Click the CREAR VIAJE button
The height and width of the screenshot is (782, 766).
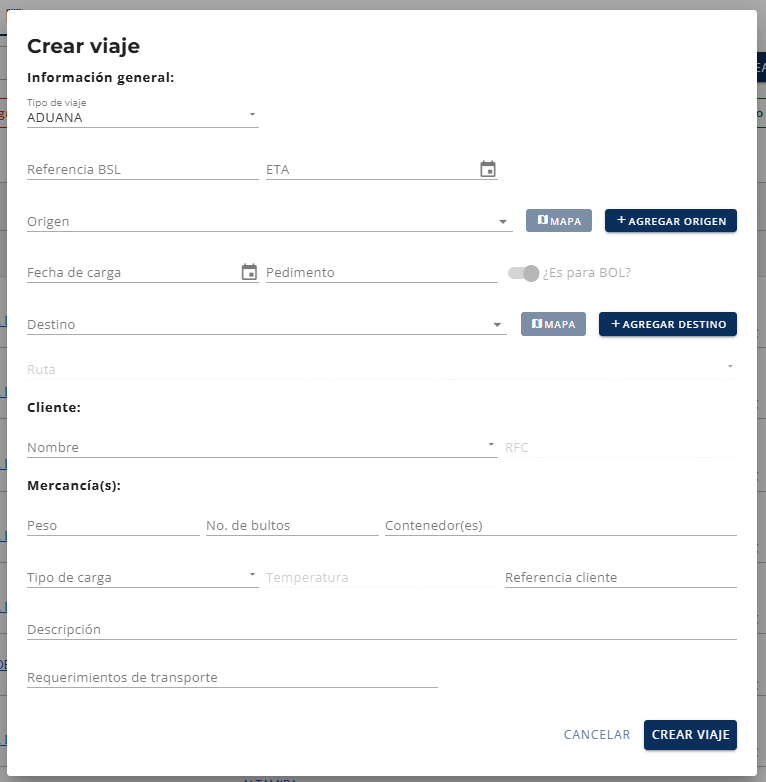tap(690, 735)
